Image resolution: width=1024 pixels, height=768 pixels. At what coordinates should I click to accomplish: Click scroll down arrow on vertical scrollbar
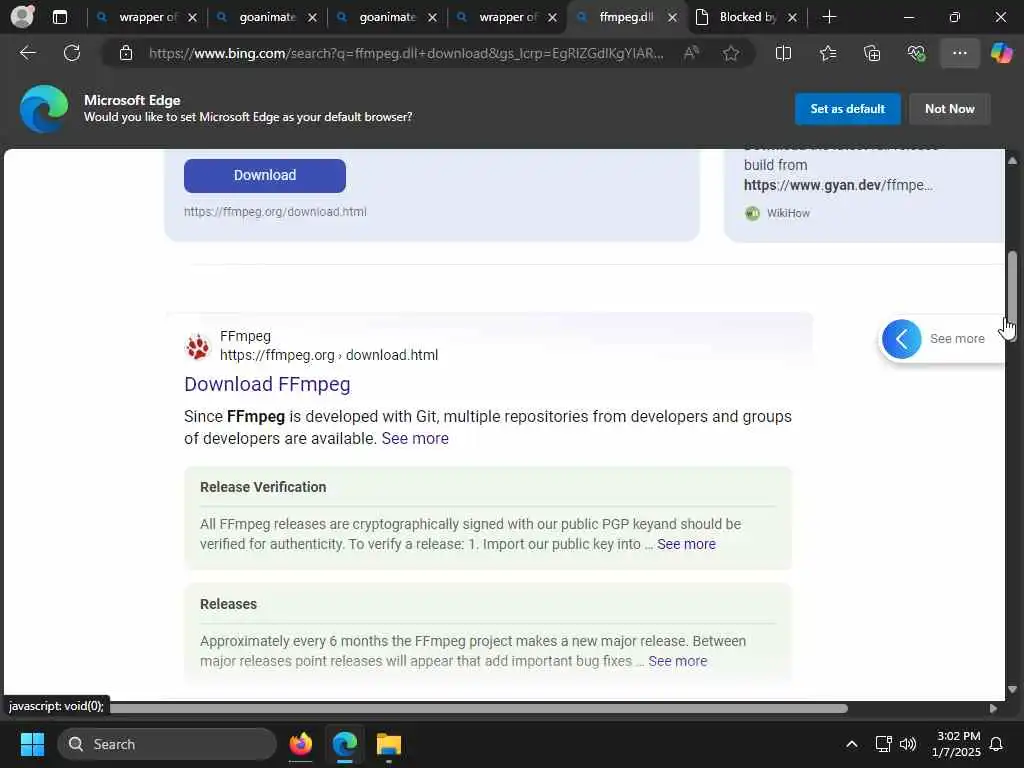point(1012,689)
